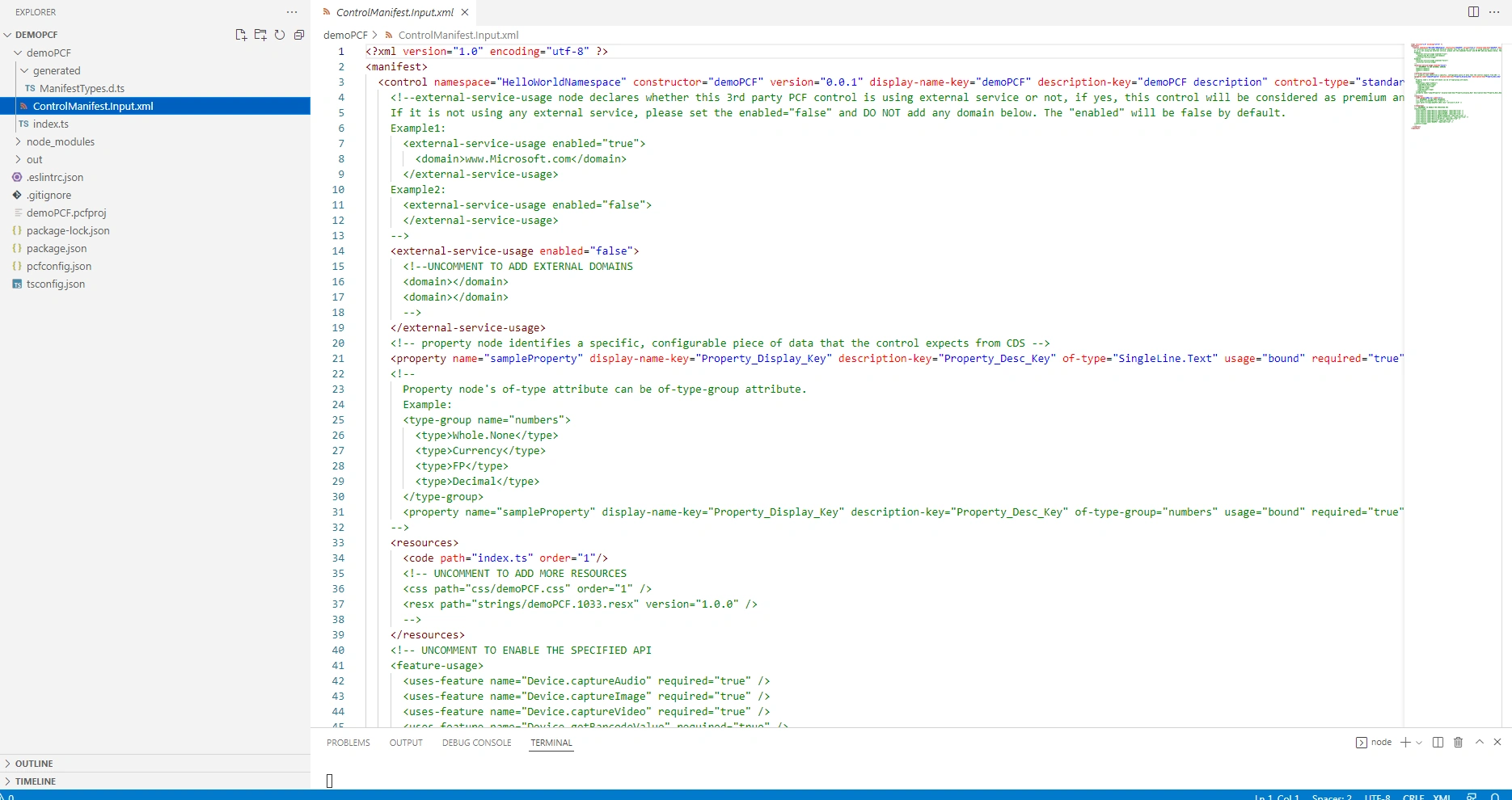
Task: Split the editor to the right
Action: pyautogui.click(x=1473, y=12)
